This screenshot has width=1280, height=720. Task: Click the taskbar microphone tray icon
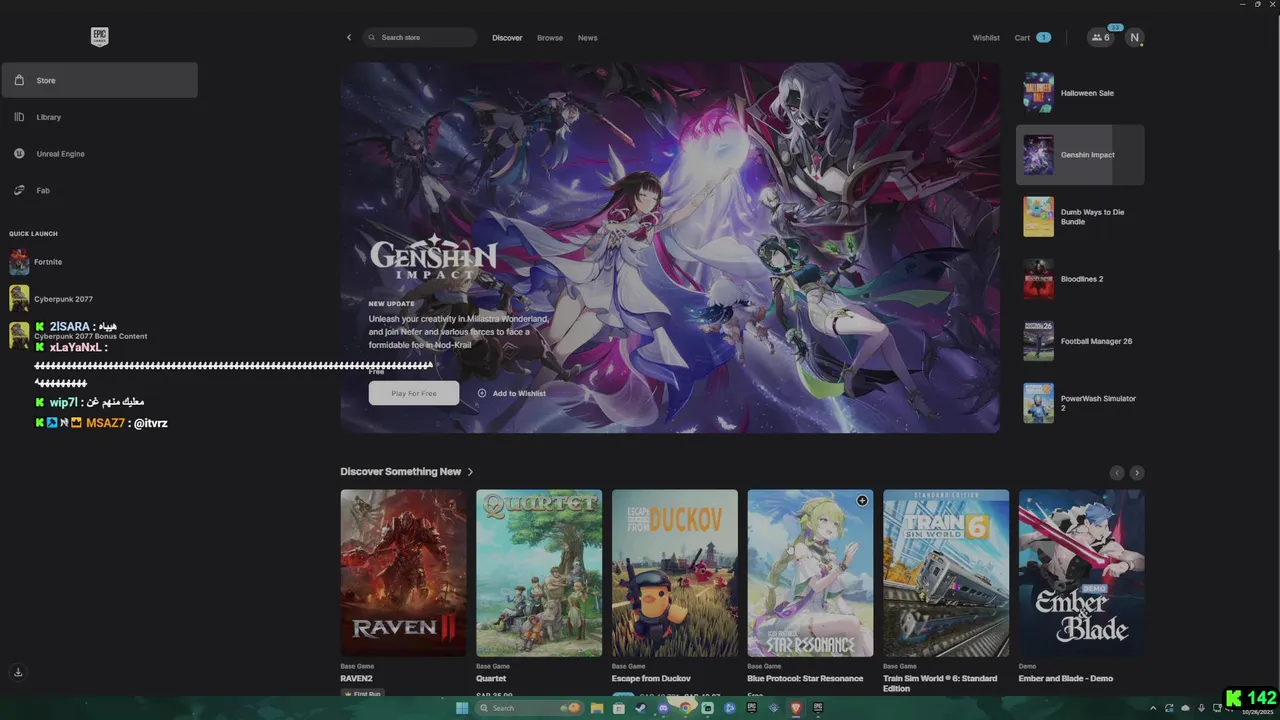[1201, 708]
